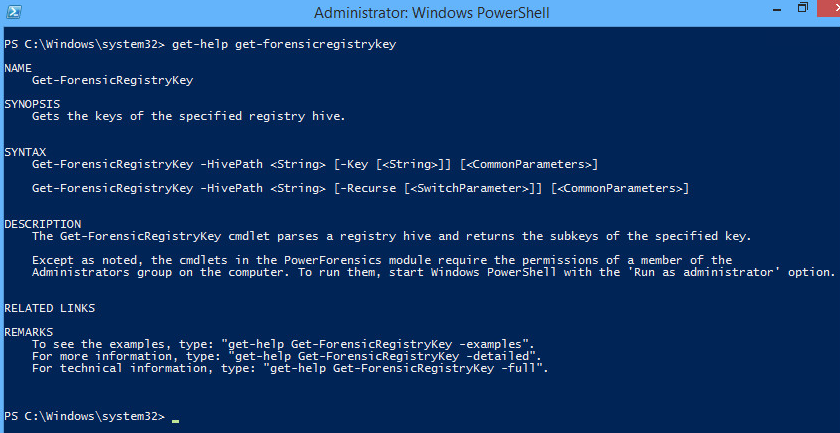Image resolution: width=840 pixels, height=433 pixels.
Task: Minimize the PowerShell window
Action: point(778,9)
